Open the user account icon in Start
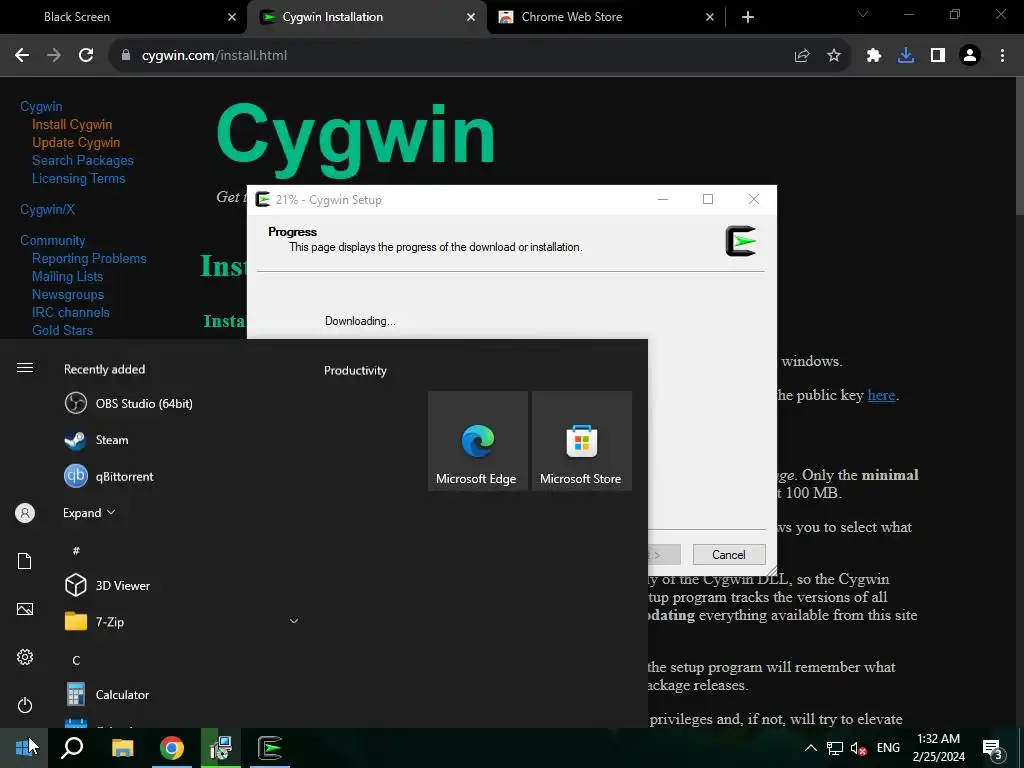The height and width of the screenshot is (768, 1024). point(25,513)
